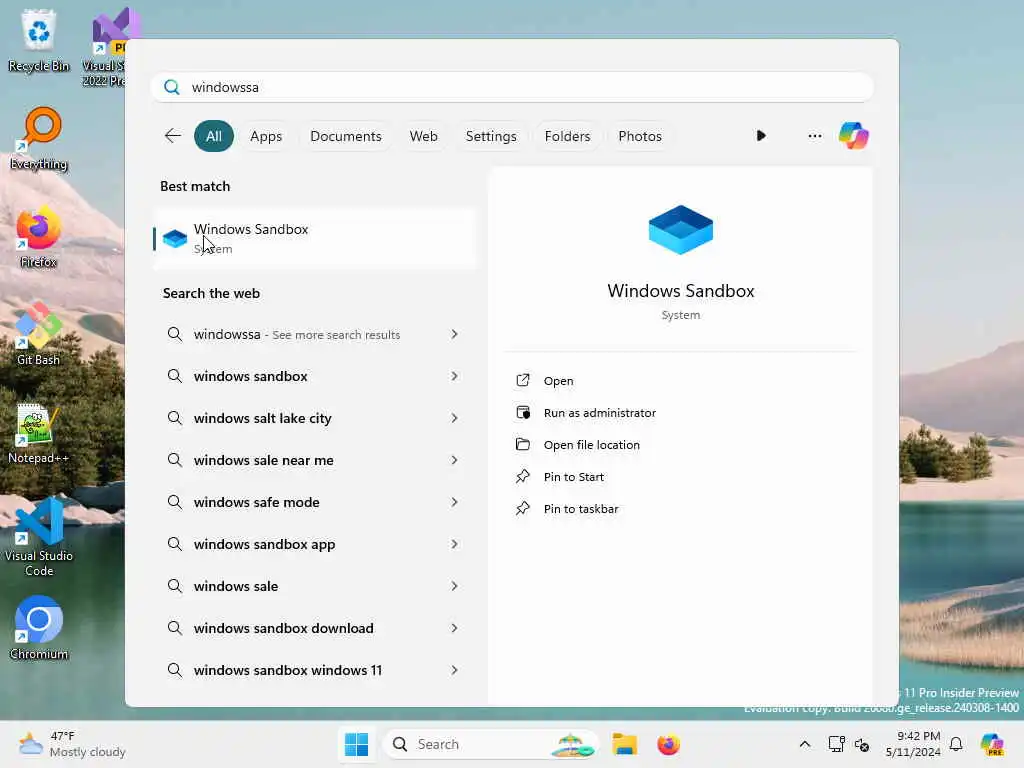Screen dimensions: 1024x768
Task: Click the large Windows Sandbox icon in preview
Action: click(x=680, y=230)
